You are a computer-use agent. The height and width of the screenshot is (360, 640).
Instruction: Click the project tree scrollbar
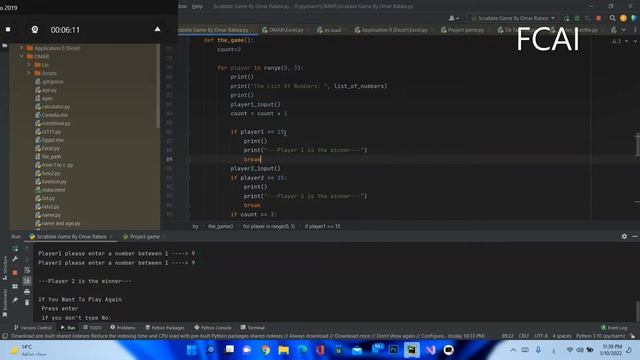[158, 86]
